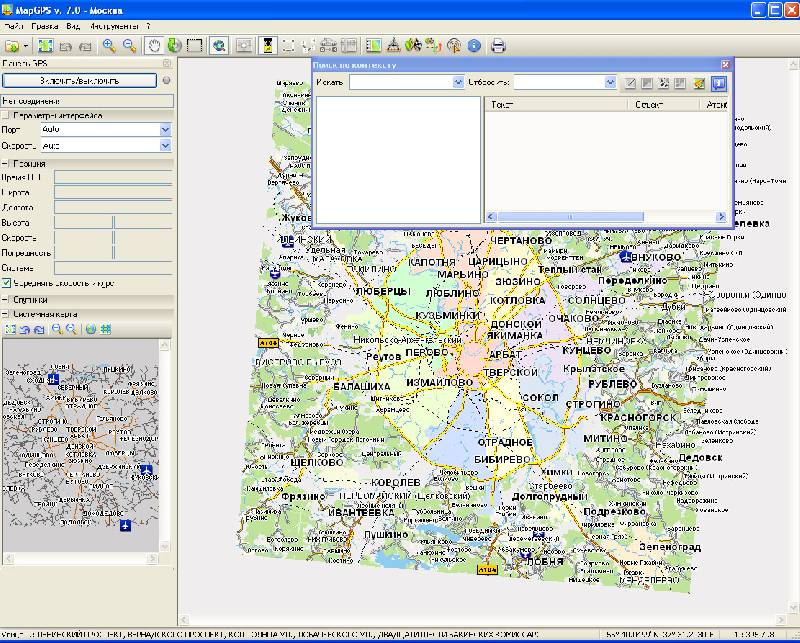Open the blue info icon in toolbar
This screenshot has width=800, height=643.
click(x=474, y=46)
